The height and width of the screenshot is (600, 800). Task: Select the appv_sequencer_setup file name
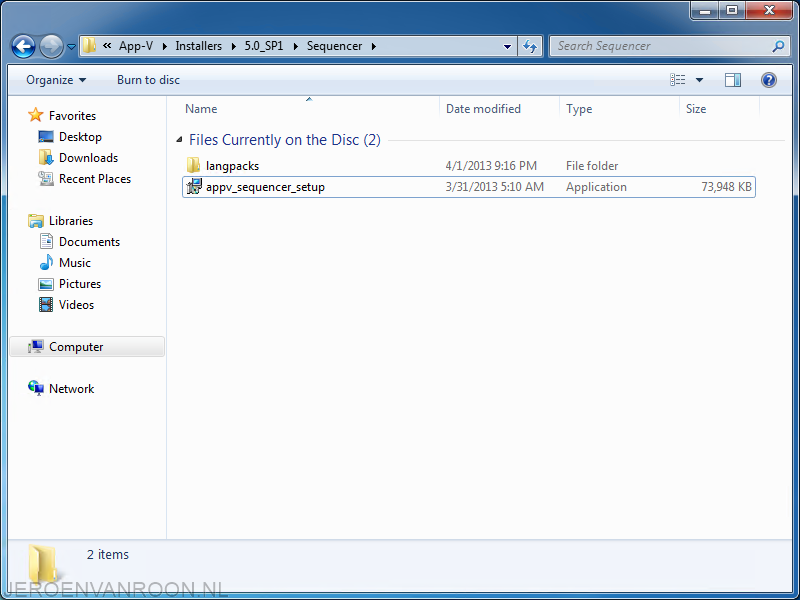265,187
